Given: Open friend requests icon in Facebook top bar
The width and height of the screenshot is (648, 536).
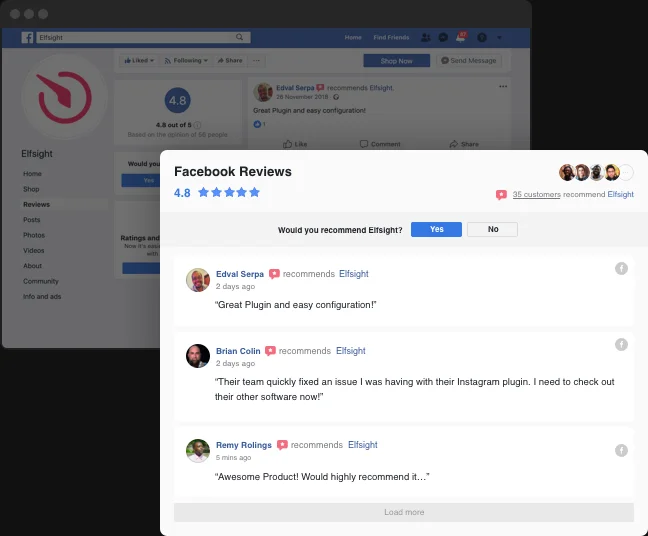Looking at the screenshot, I should [x=425, y=38].
